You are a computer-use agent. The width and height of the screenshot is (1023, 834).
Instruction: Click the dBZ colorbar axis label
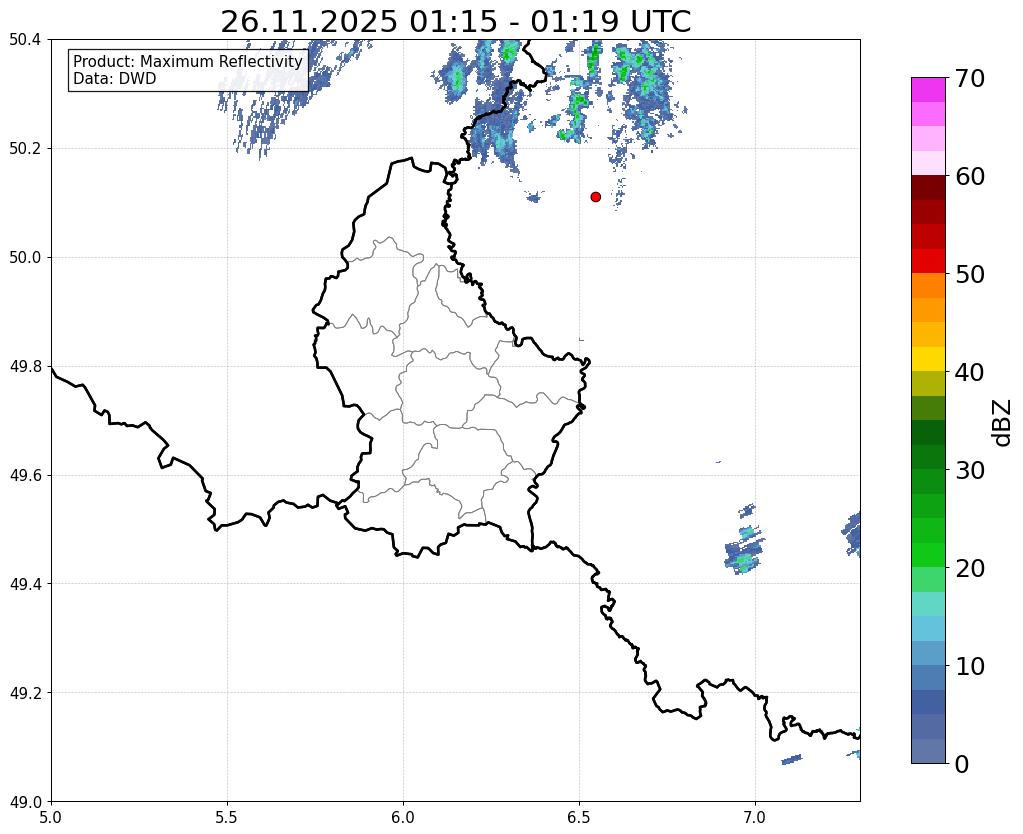point(1001,422)
